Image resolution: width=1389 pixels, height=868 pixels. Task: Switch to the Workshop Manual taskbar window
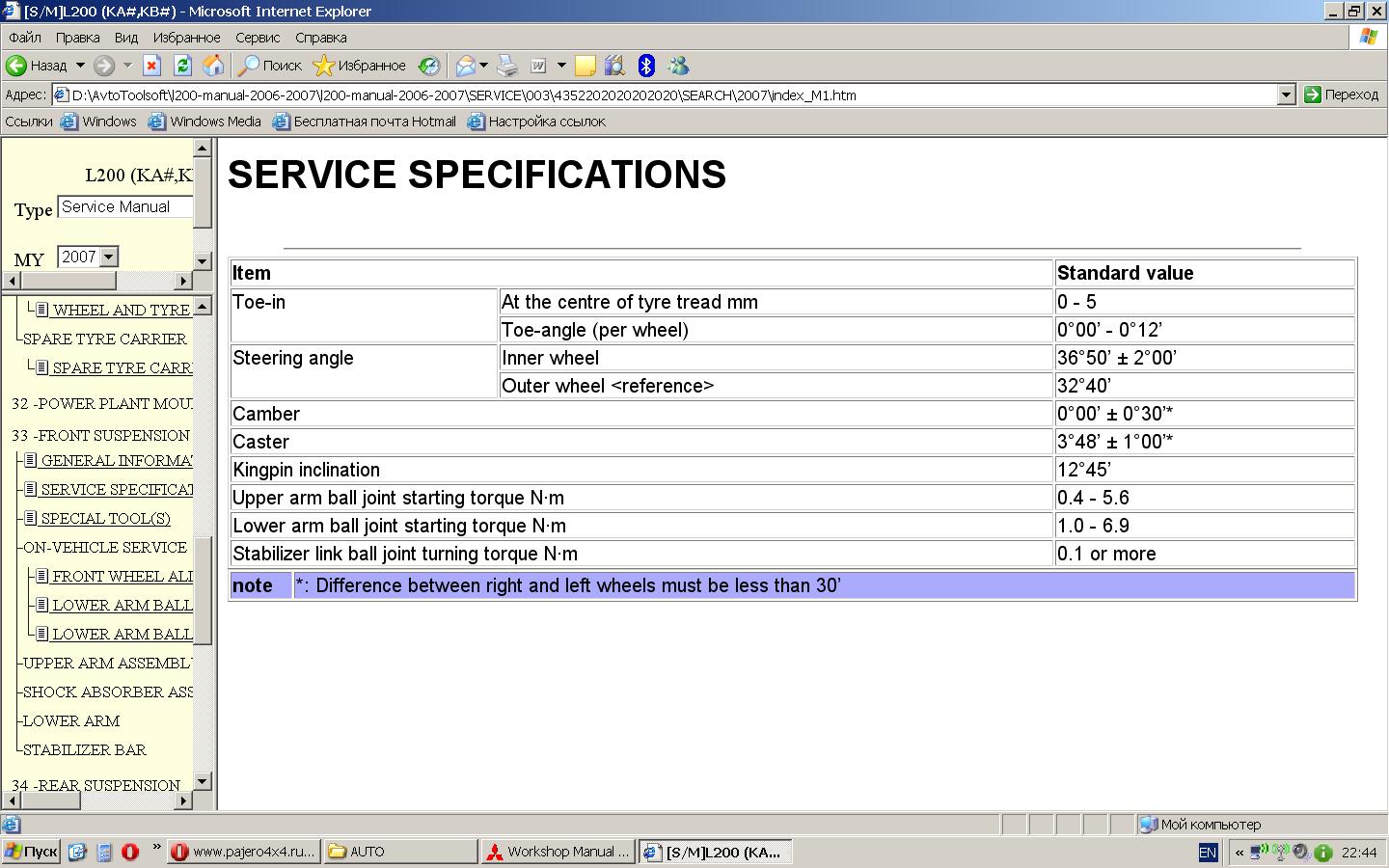(558, 852)
